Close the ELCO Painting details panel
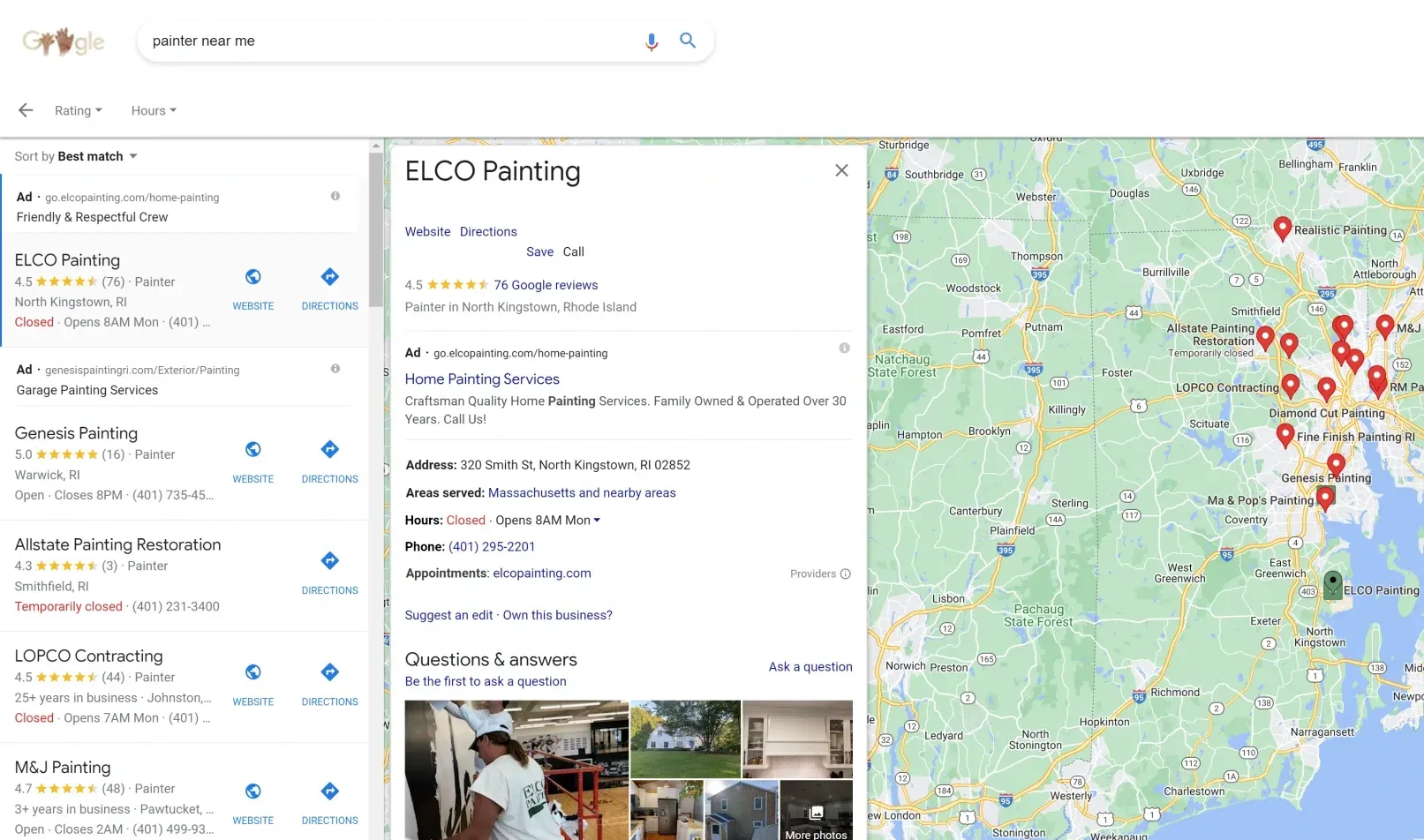 click(x=842, y=170)
